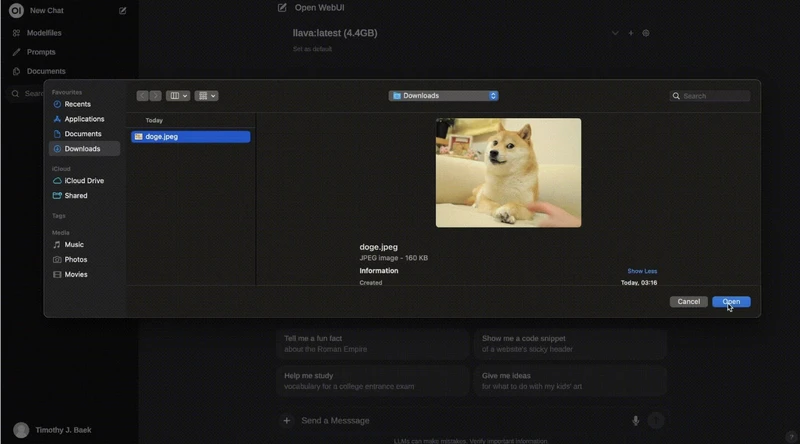Choose the Roman Empire fun fact suggestion
The height and width of the screenshot is (444, 800).
(372, 343)
